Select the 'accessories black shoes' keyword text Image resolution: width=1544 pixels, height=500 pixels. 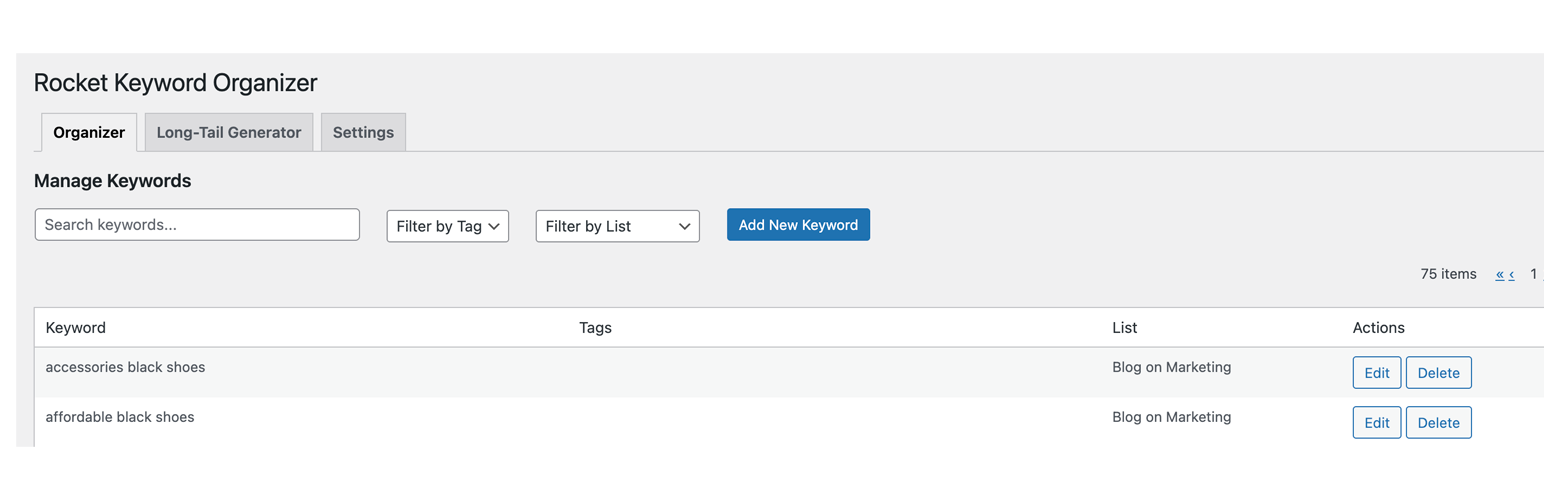tap(125, 367)
